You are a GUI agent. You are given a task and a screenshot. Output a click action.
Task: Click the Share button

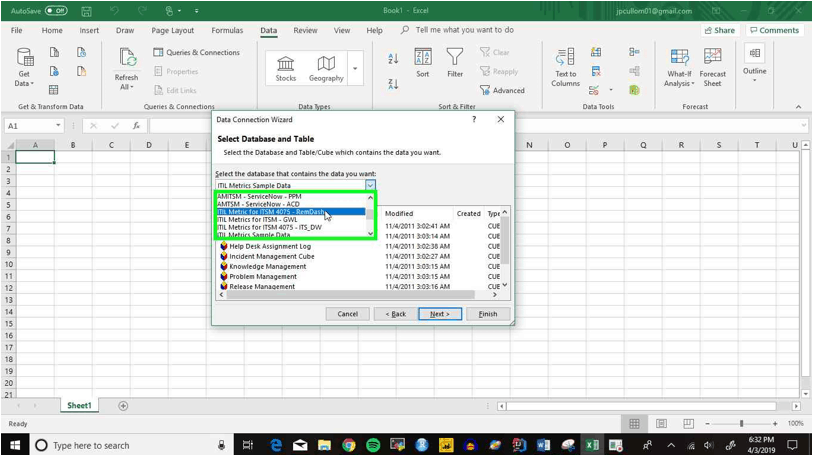[720, 30]
